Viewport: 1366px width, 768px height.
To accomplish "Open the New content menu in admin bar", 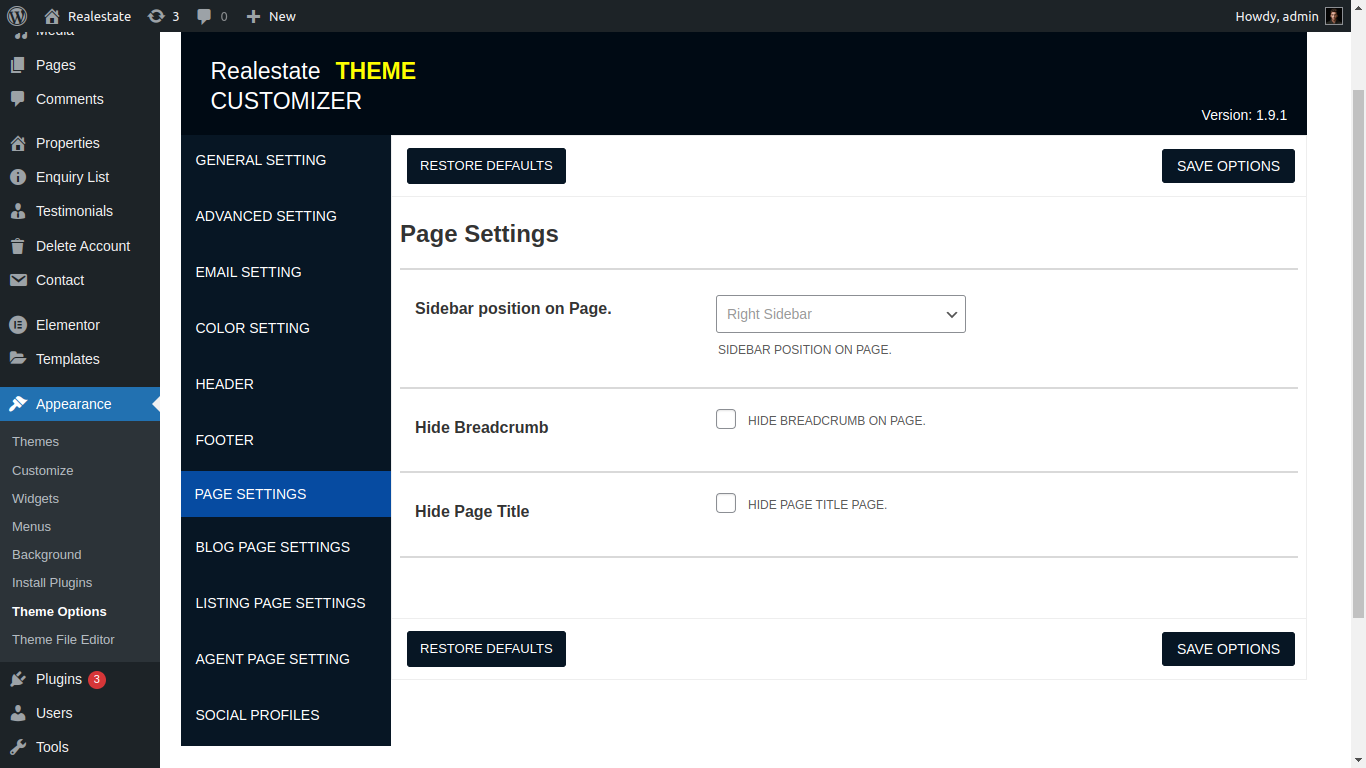I will tap(271, 16).
